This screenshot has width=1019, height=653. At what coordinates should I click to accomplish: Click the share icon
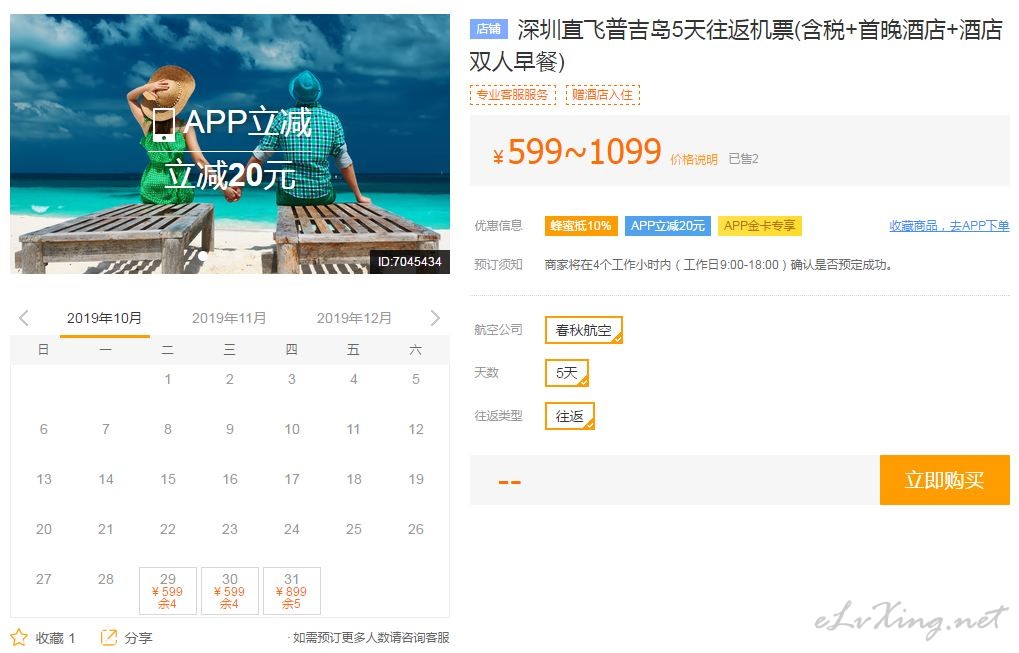[109, 637]
